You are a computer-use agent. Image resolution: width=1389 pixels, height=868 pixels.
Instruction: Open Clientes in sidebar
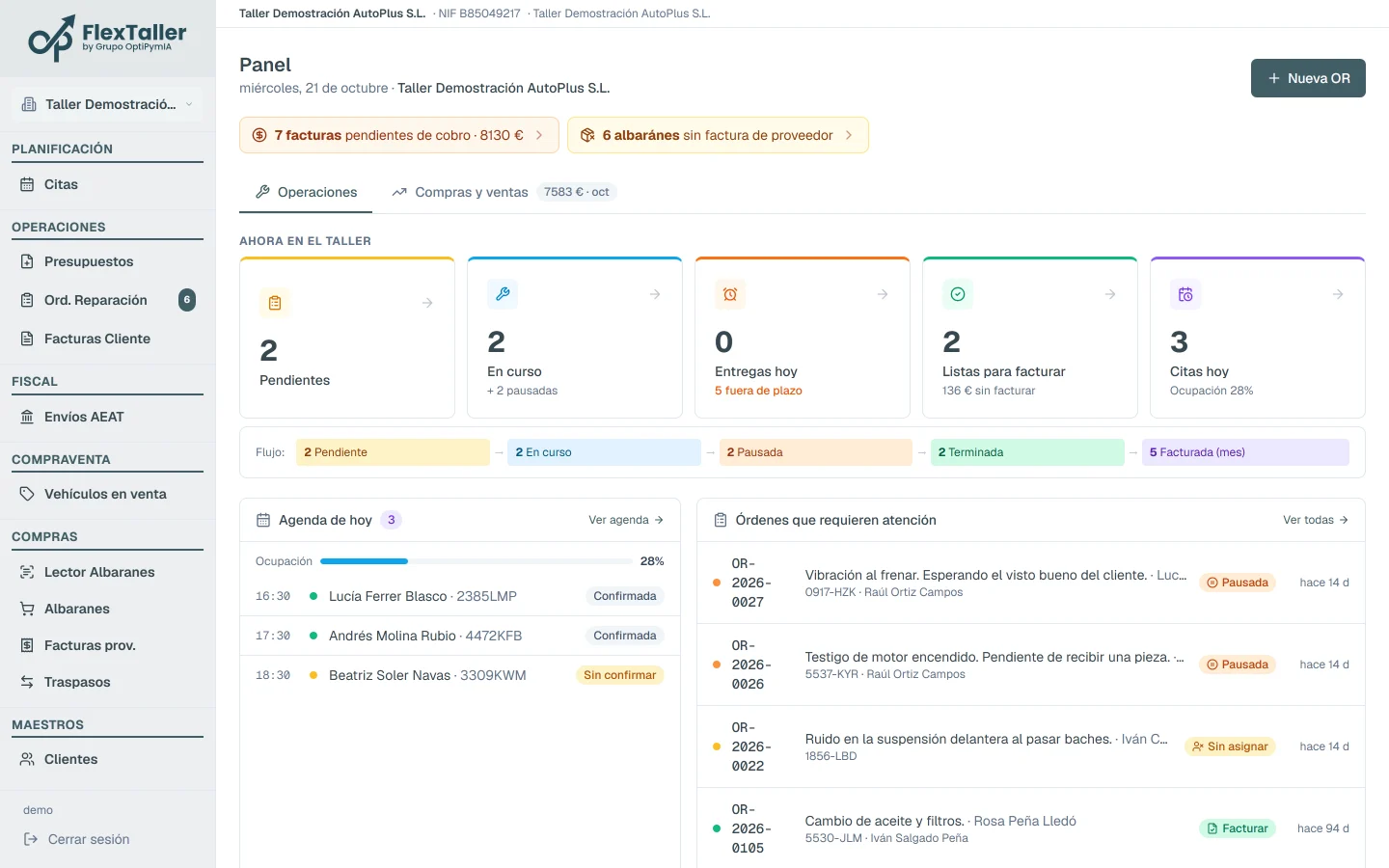[107, 759]
